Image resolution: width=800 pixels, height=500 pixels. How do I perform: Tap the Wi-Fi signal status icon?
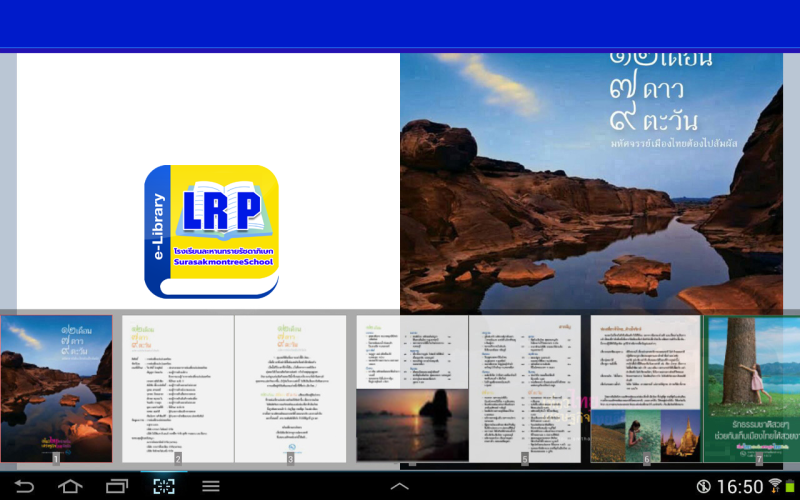[774, 485]
